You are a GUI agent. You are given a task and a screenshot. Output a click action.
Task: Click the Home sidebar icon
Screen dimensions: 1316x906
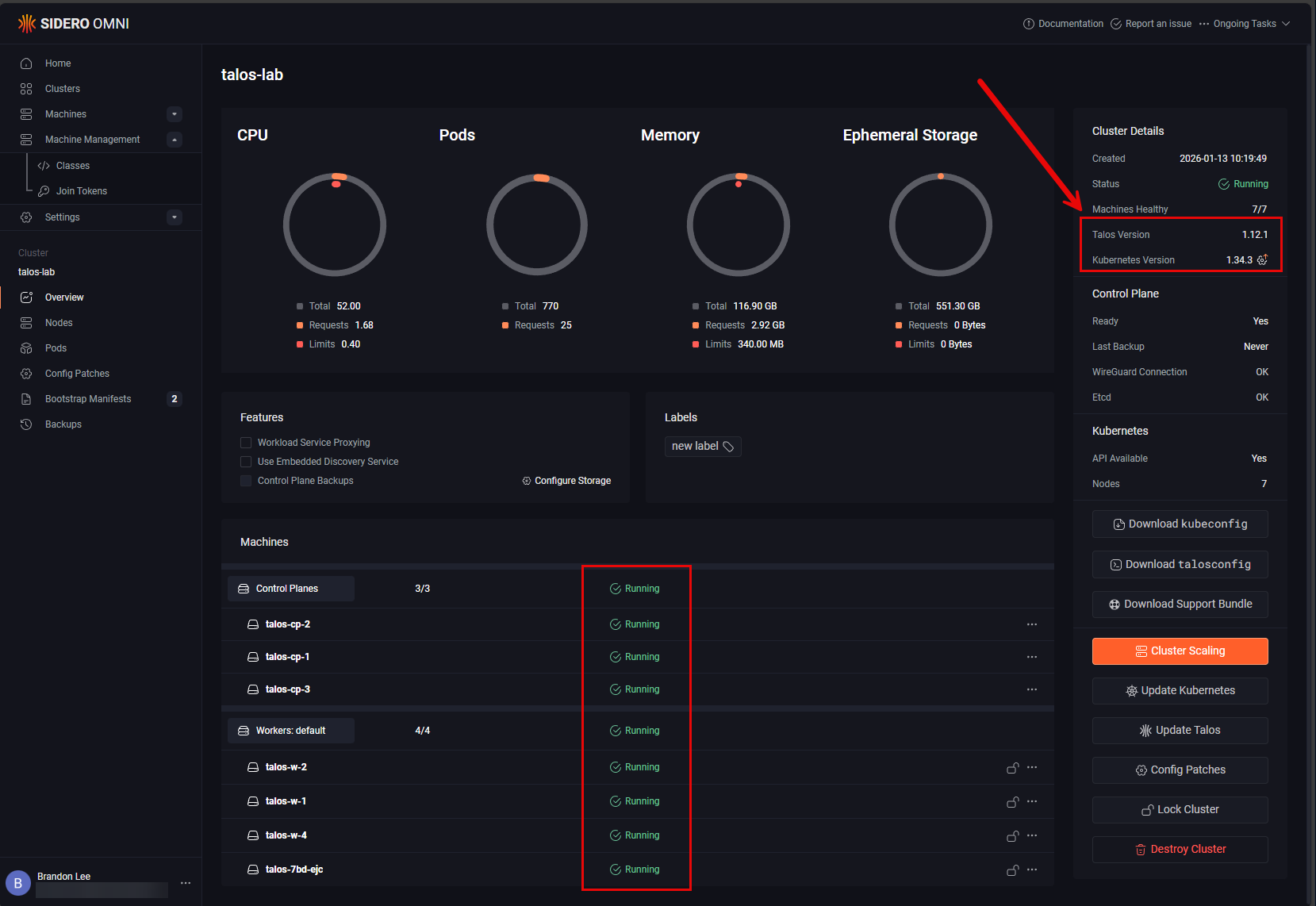click(26, 63)
